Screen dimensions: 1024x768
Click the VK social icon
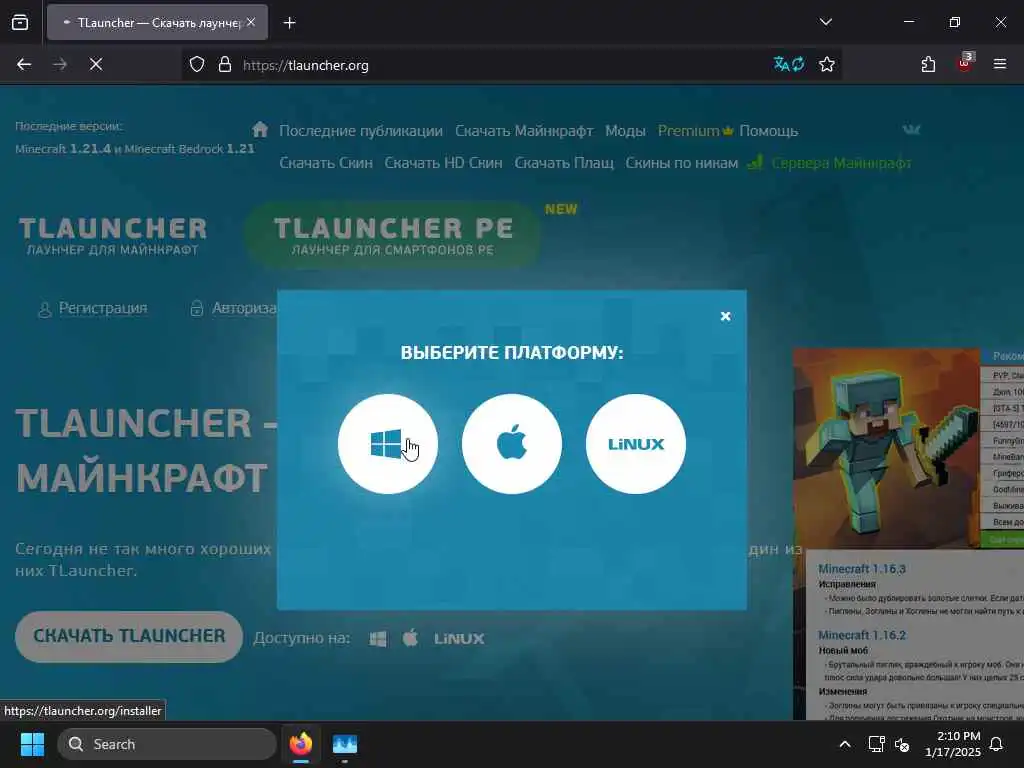pyautogui.click(x=912, y=129)
